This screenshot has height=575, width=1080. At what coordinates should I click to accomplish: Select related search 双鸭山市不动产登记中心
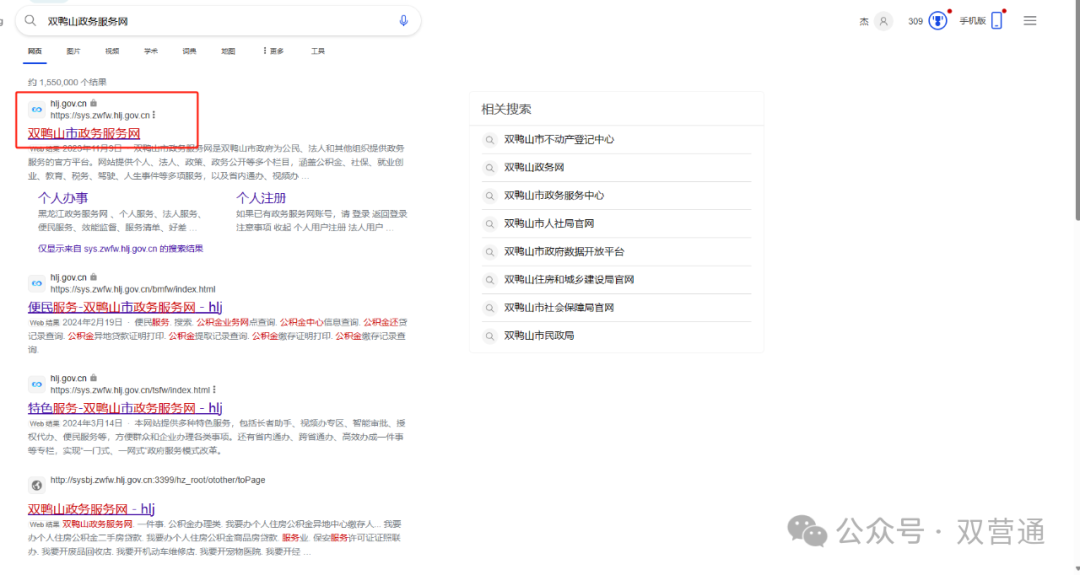pos(559,139)
